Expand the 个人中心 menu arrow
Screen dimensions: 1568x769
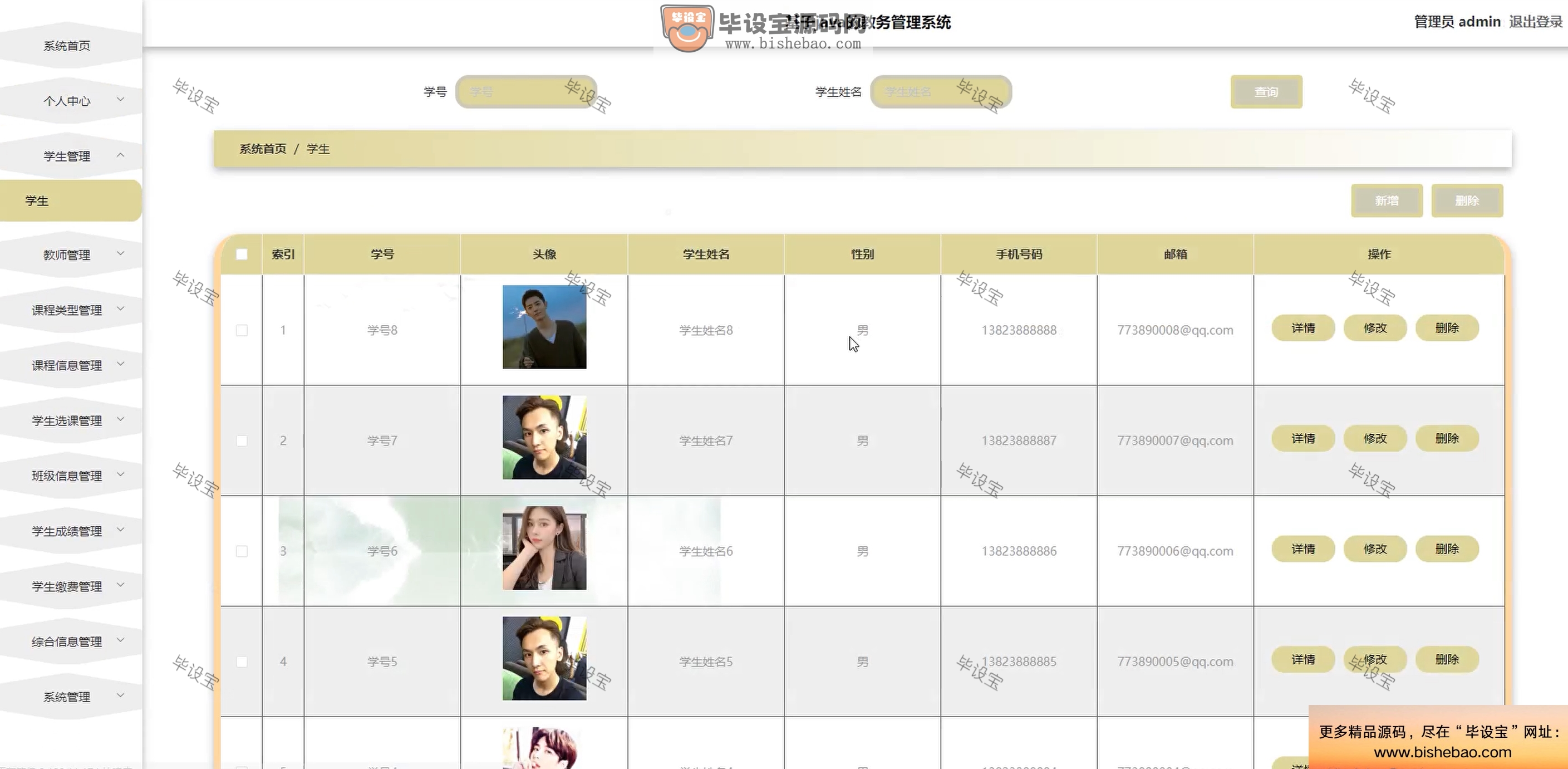coord(121,99)
